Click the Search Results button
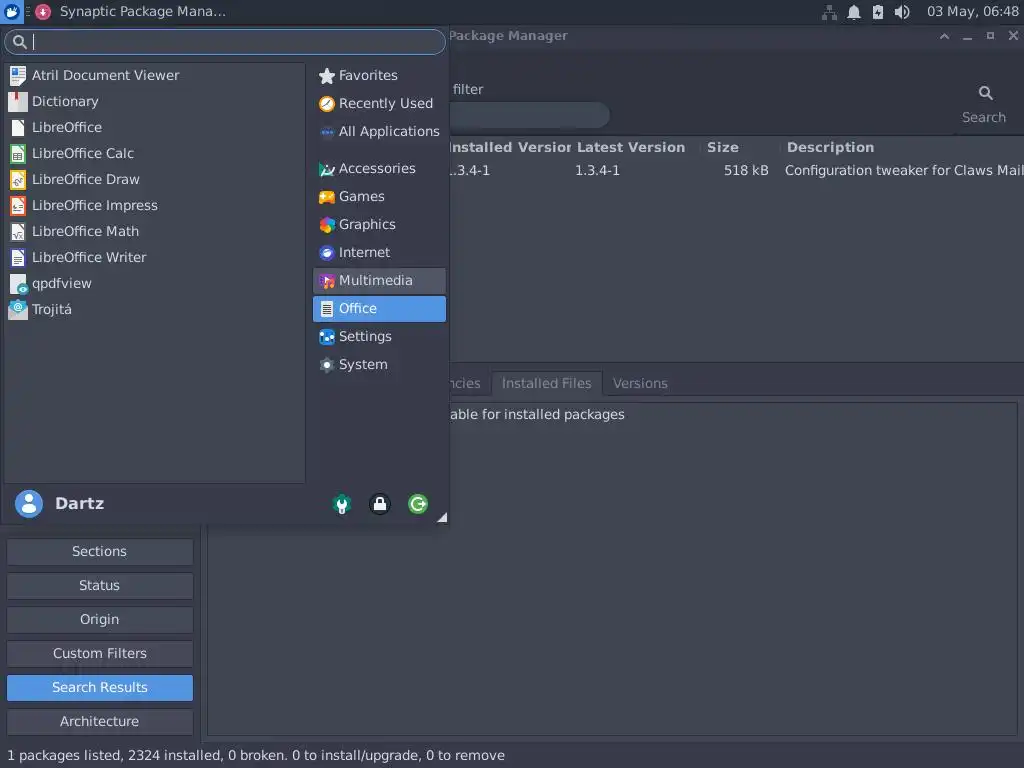This screenshot has width=1024, height=768. tap(100, 688)
